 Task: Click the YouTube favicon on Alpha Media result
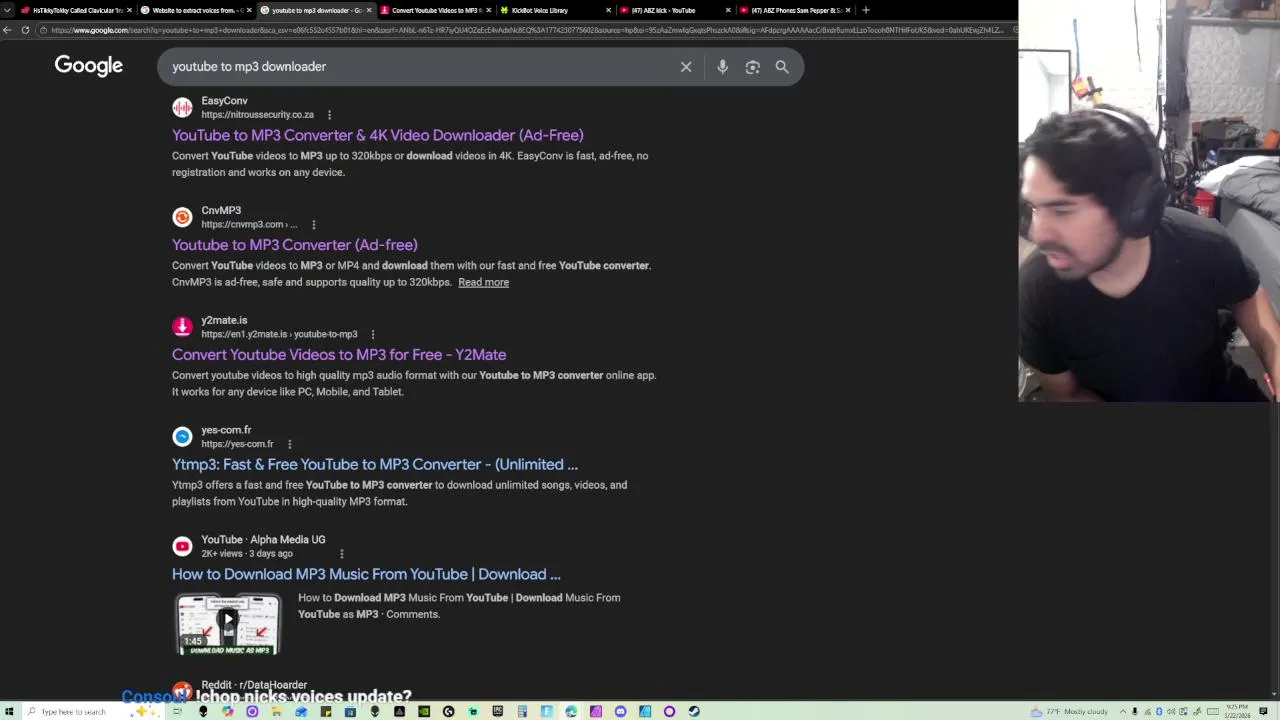182,546
